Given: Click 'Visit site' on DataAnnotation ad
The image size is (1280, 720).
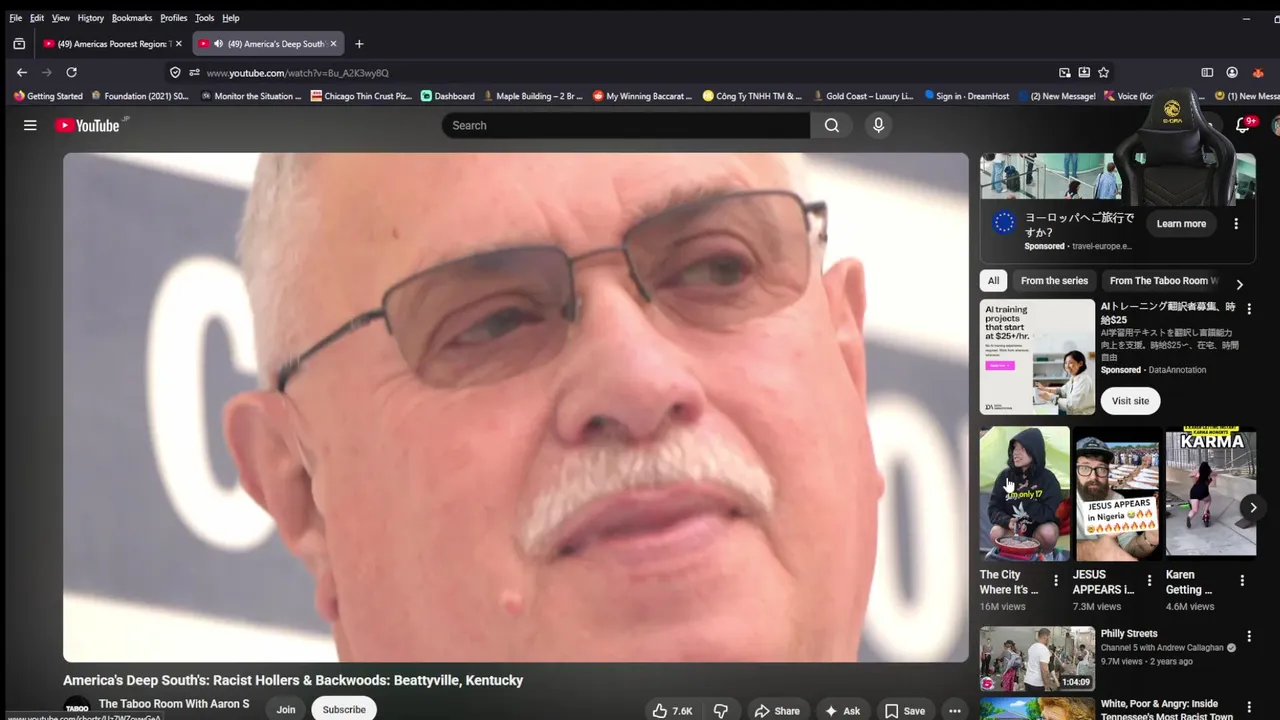Looking at the screenshot, I should 1130,401.
